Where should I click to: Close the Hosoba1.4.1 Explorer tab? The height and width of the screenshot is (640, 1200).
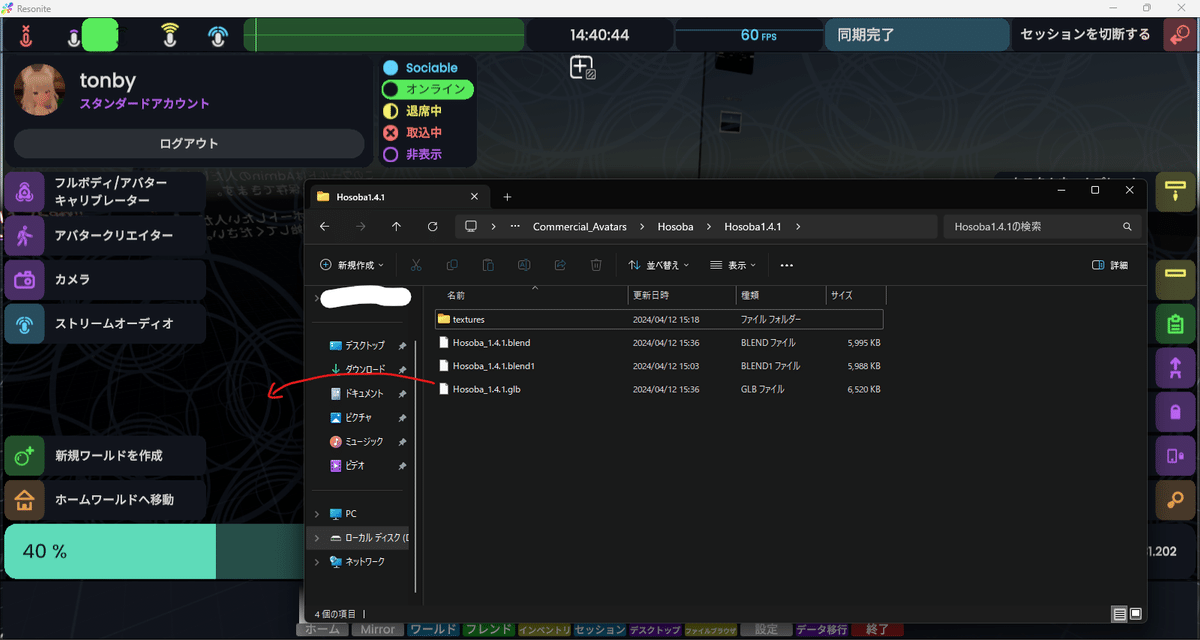(x=475, y=197)
